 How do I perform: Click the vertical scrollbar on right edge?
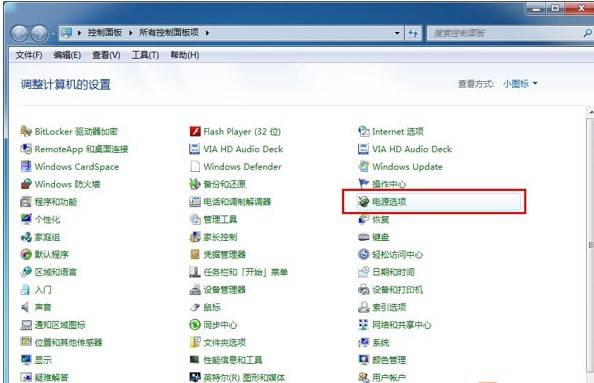pos(591,244)
